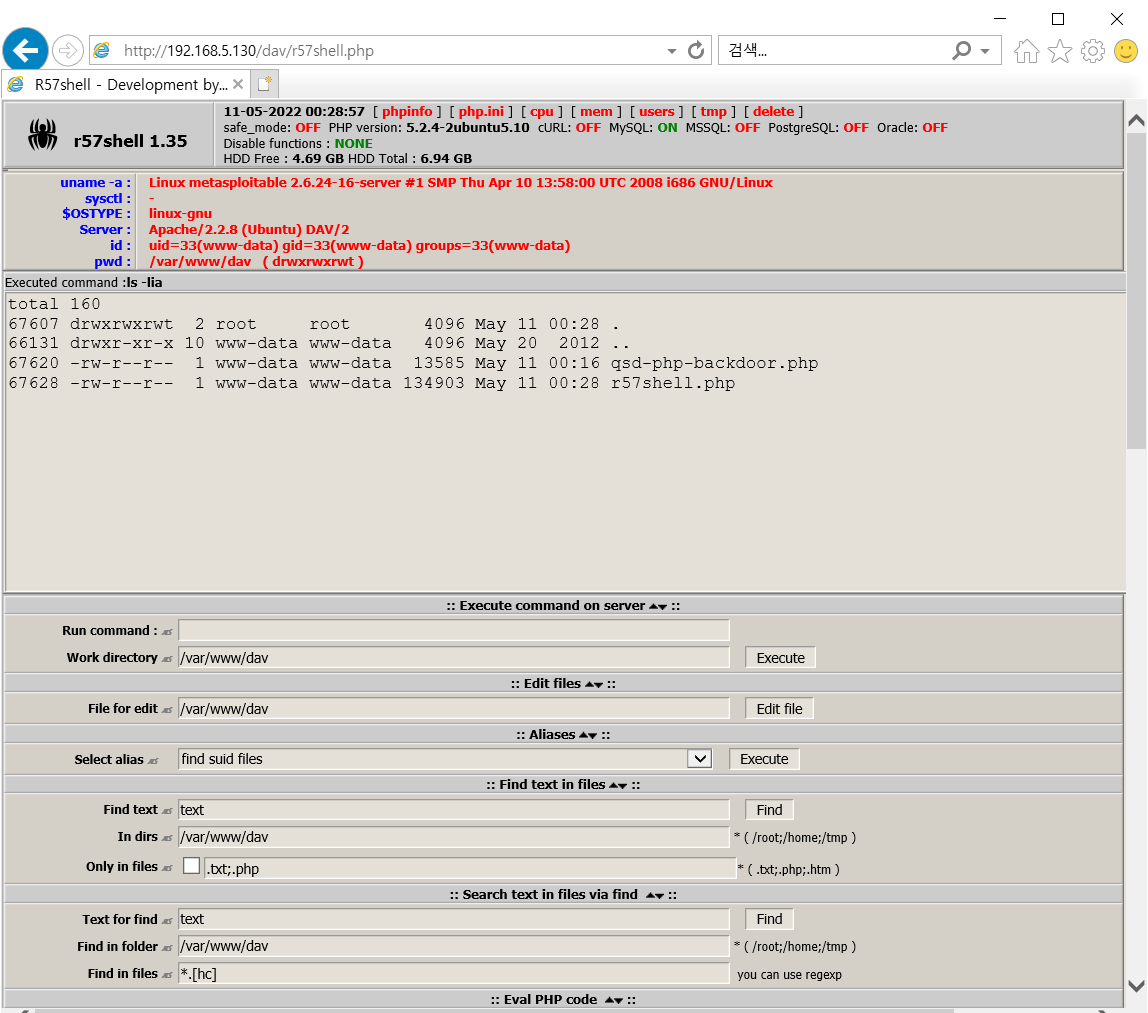Open the mem link
1148x1013 pixels.
pos(596,111)
